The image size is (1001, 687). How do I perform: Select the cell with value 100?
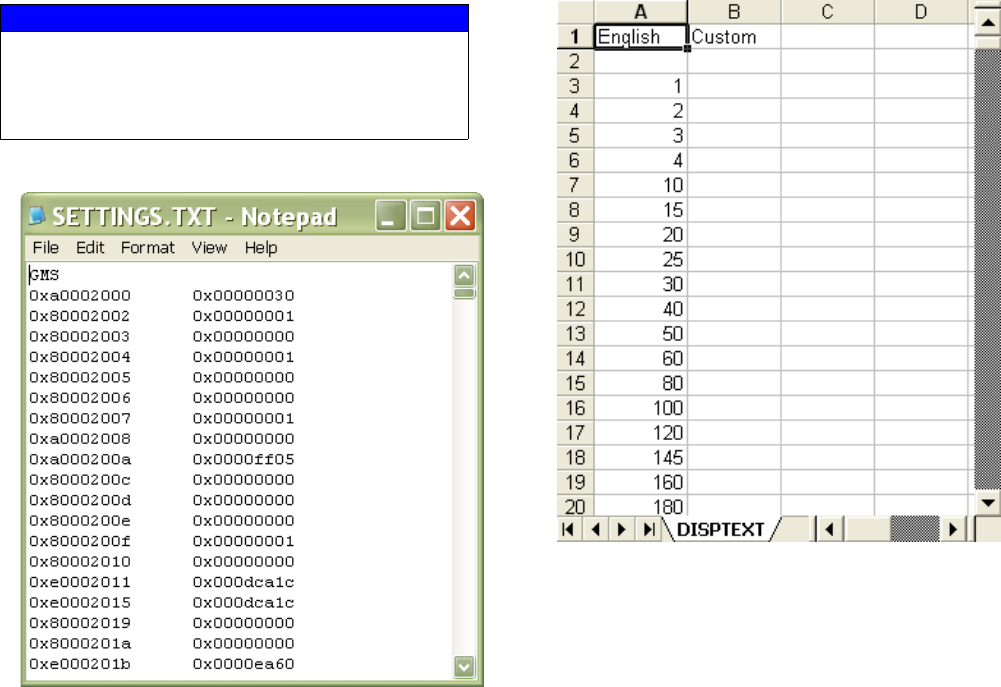[x=640, y=407]
